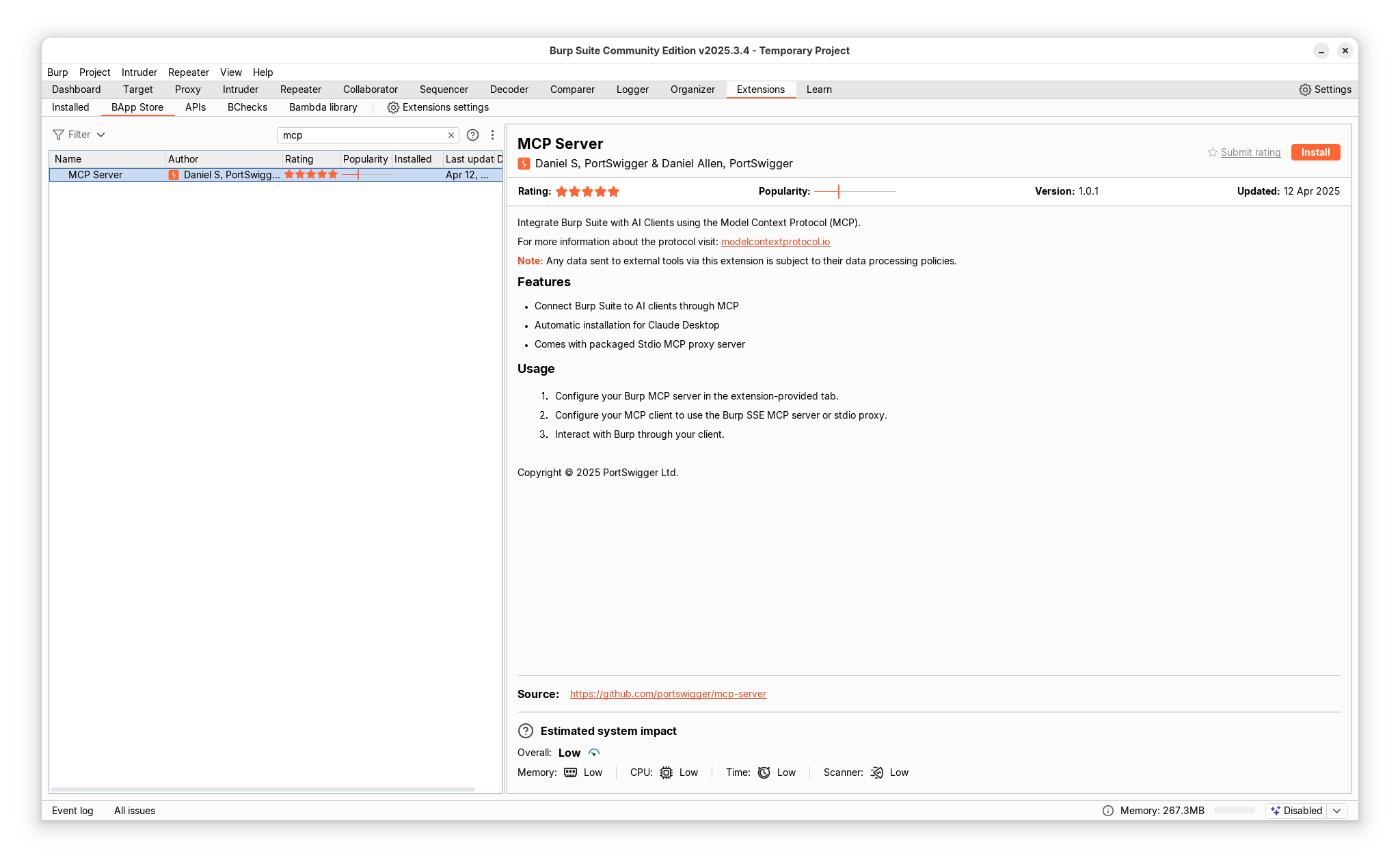
Task: Open the Help menu
Action: [x=263, y=72]
